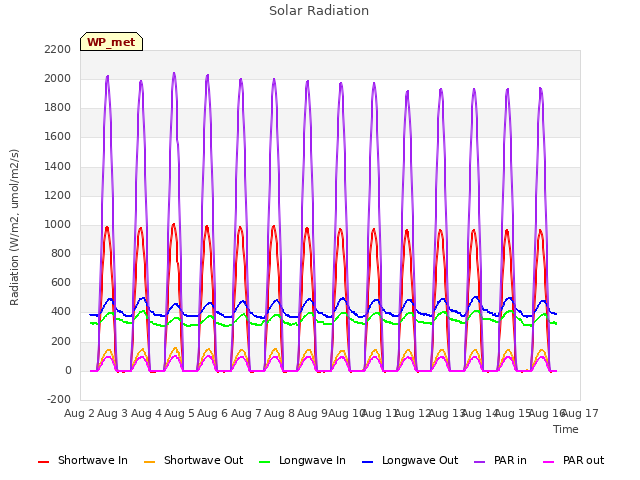Click the WP_met label box
This screenshot has width=640, height=480.
click(x=111, y=42)
